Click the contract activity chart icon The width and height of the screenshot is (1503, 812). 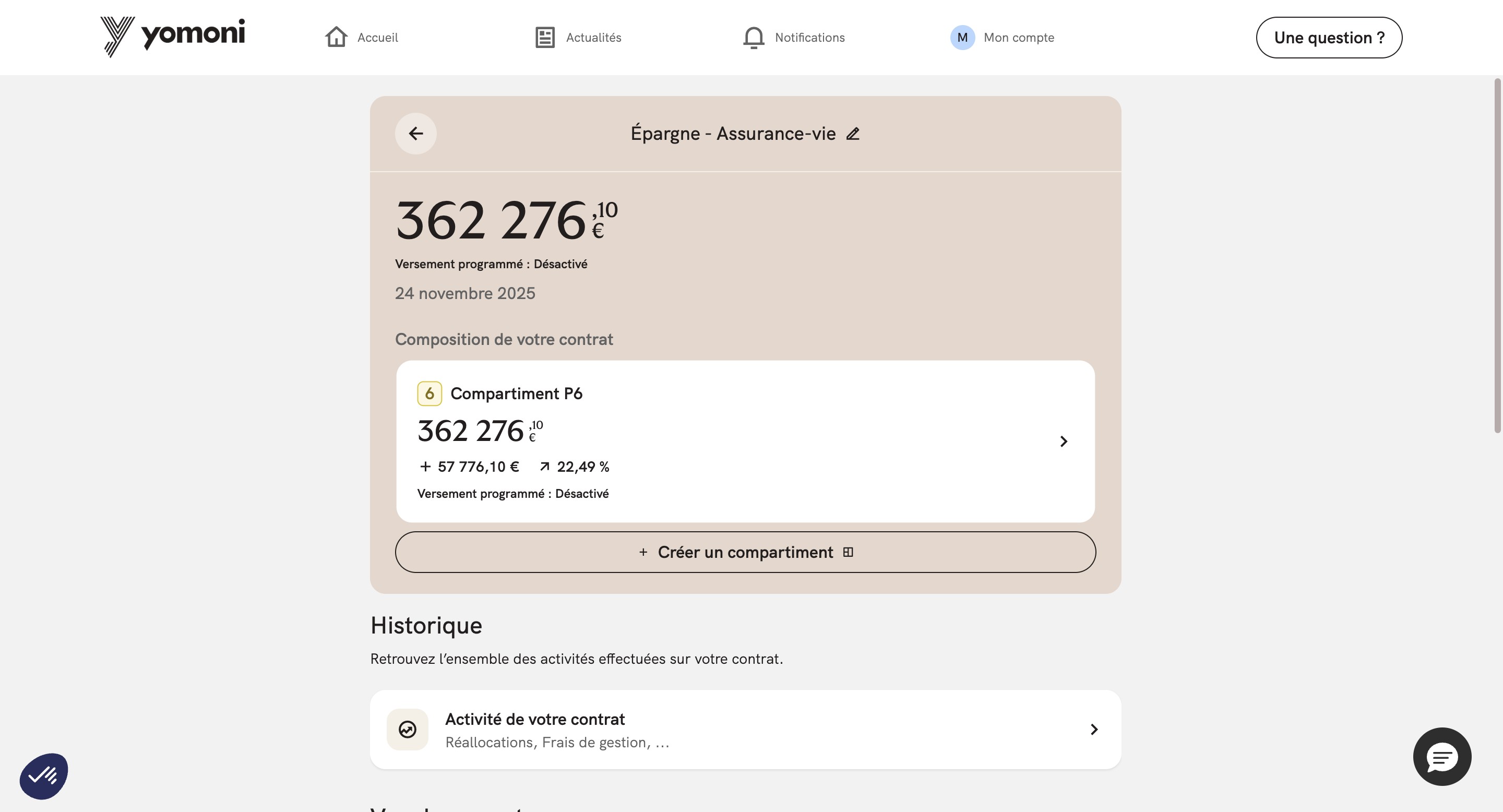[408, 729]
